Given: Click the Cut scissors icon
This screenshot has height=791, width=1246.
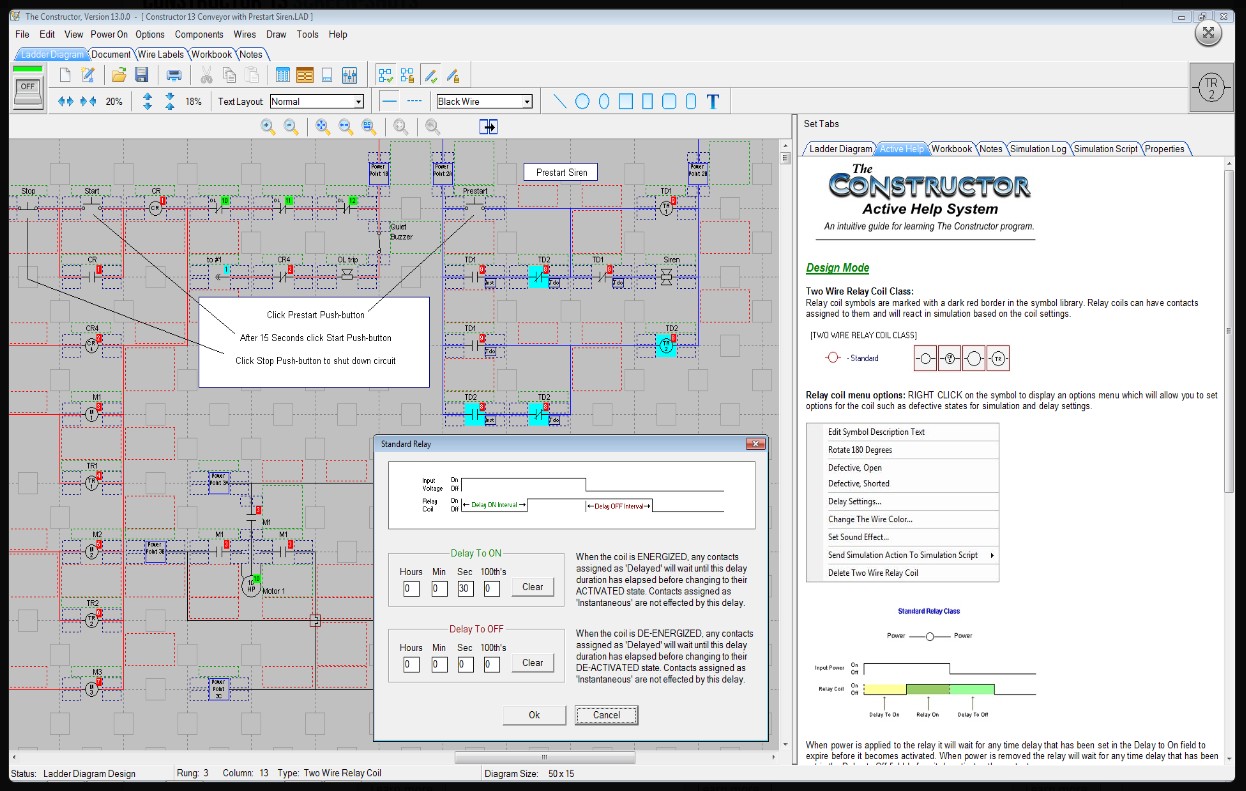Looking at the screenshot, I should [206, 75].
